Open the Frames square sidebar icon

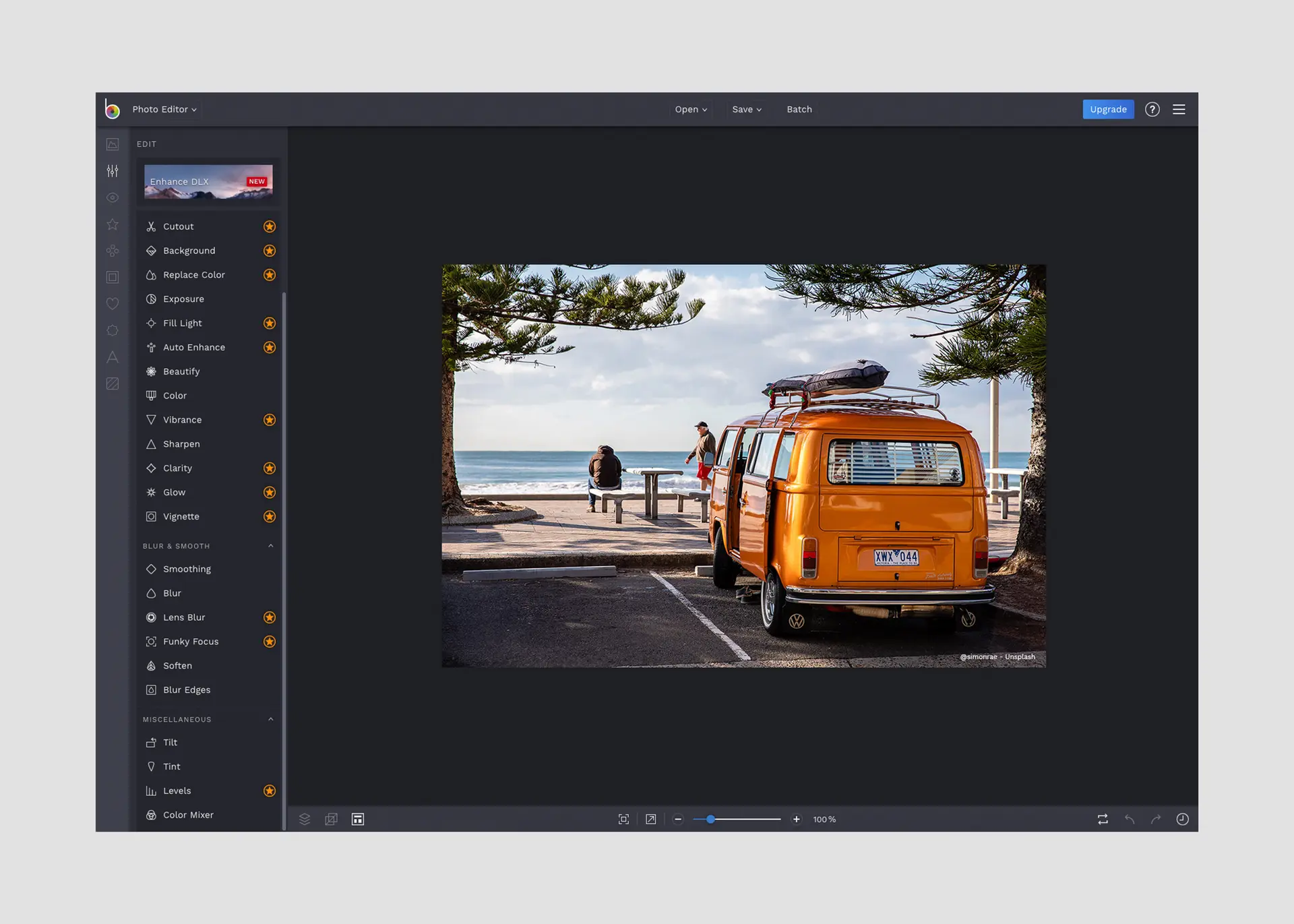click(x=113, y=277)
